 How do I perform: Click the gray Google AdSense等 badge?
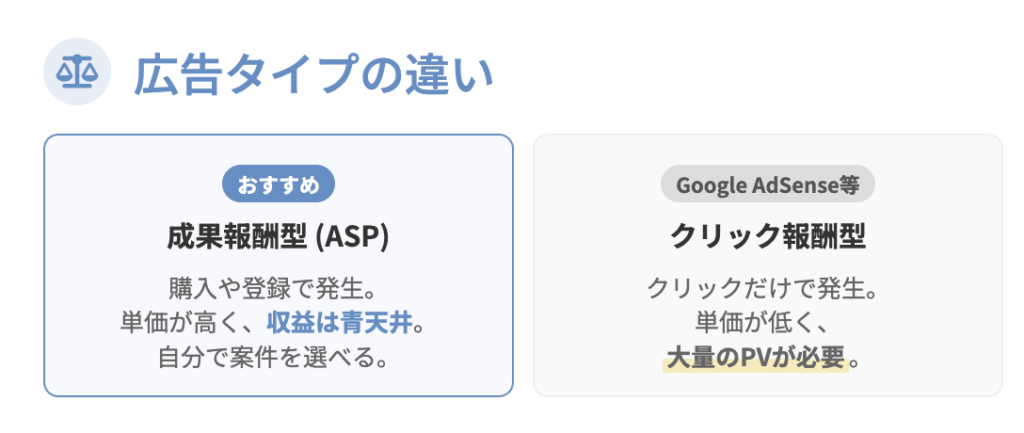[767, 184]
